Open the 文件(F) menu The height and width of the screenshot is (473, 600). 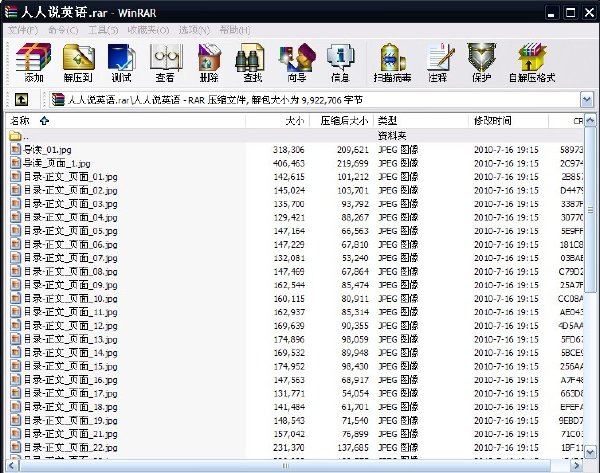23,30
